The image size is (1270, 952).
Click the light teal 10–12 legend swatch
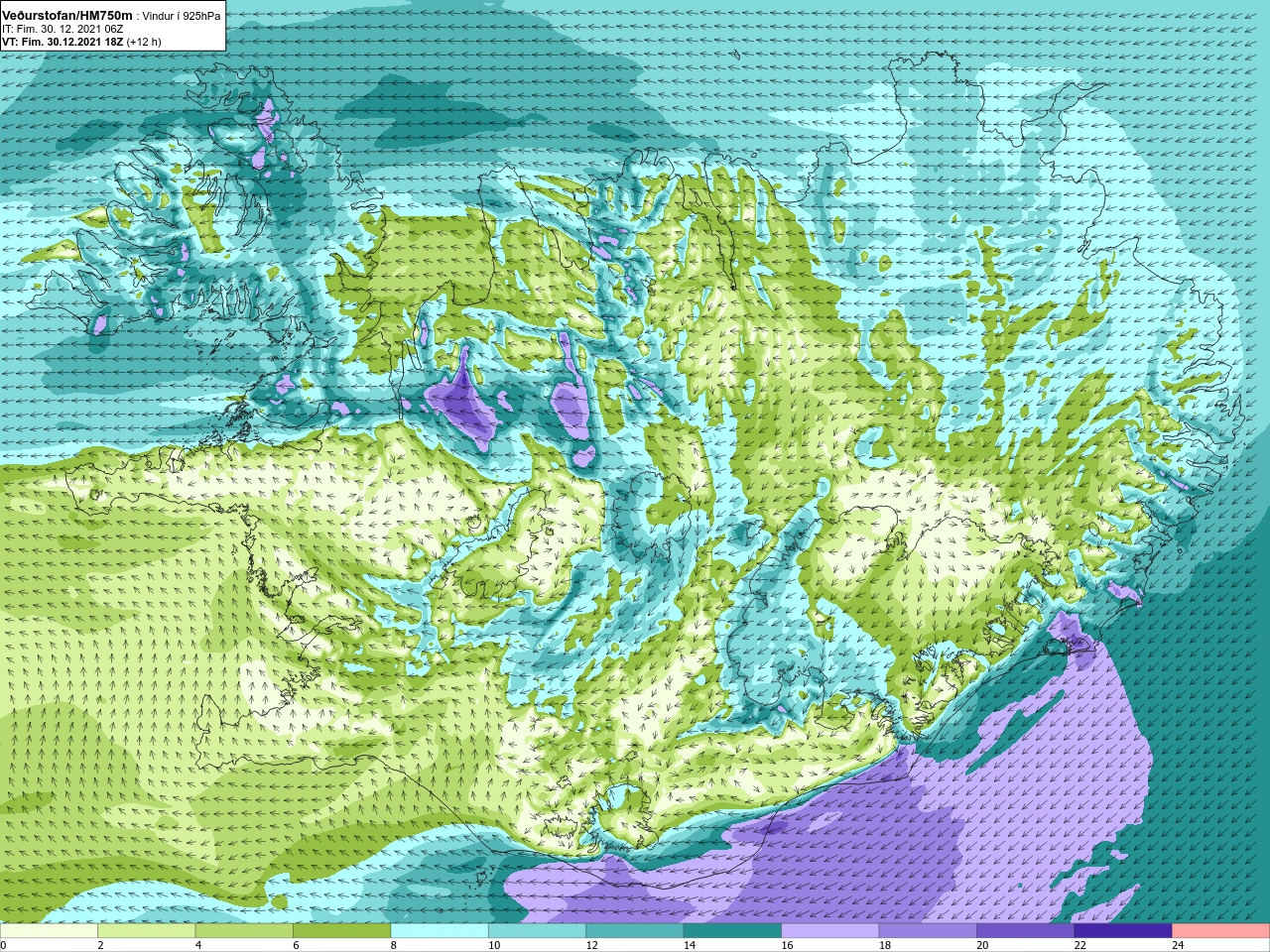pyautogui.click(x=537, y=931)
